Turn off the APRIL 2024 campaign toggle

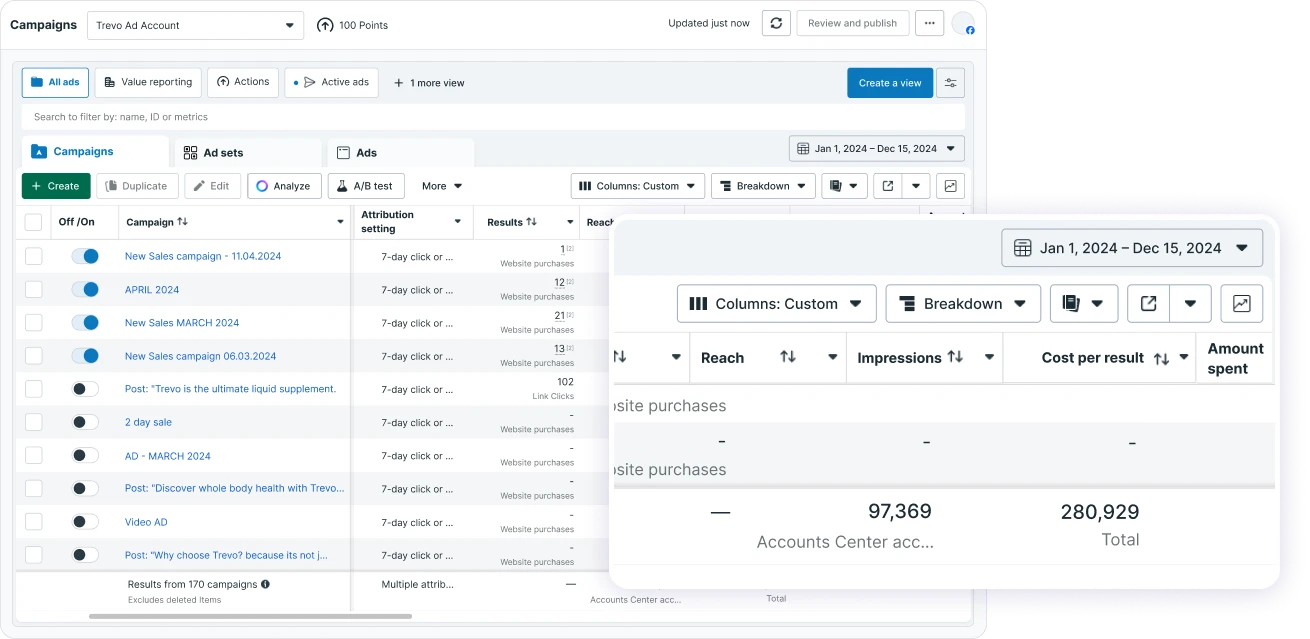(x=85, y=290)
